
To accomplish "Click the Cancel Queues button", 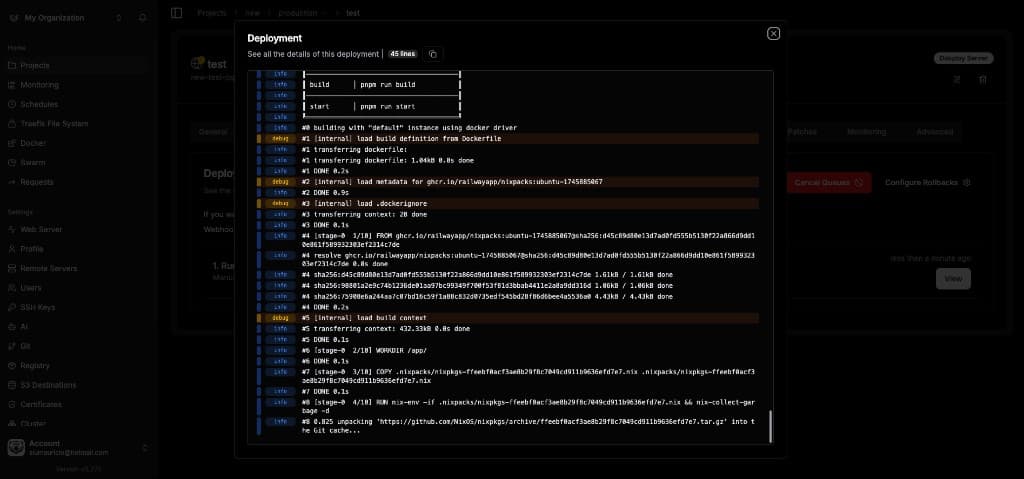I will (x=829, y=182).
